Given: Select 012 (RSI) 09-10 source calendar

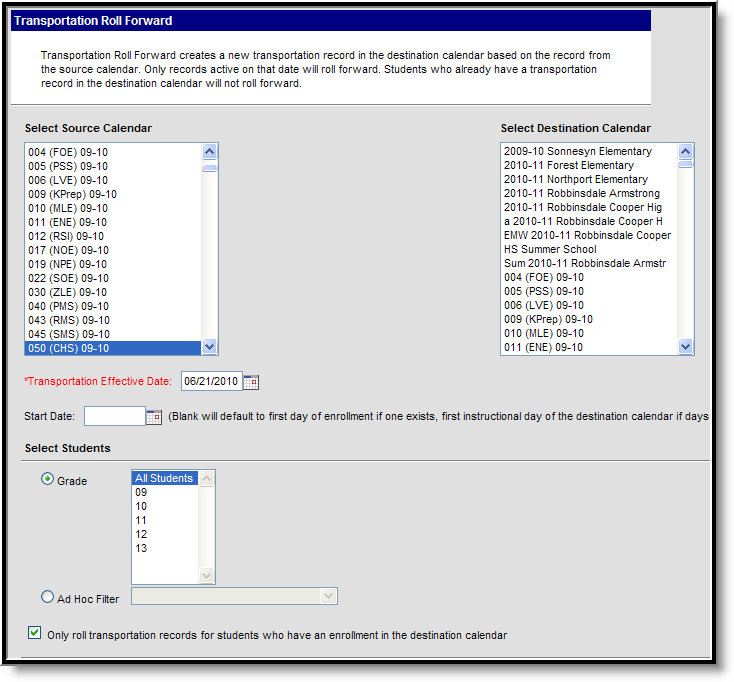Looking at the screenshot, I should [x=113, y=236].
